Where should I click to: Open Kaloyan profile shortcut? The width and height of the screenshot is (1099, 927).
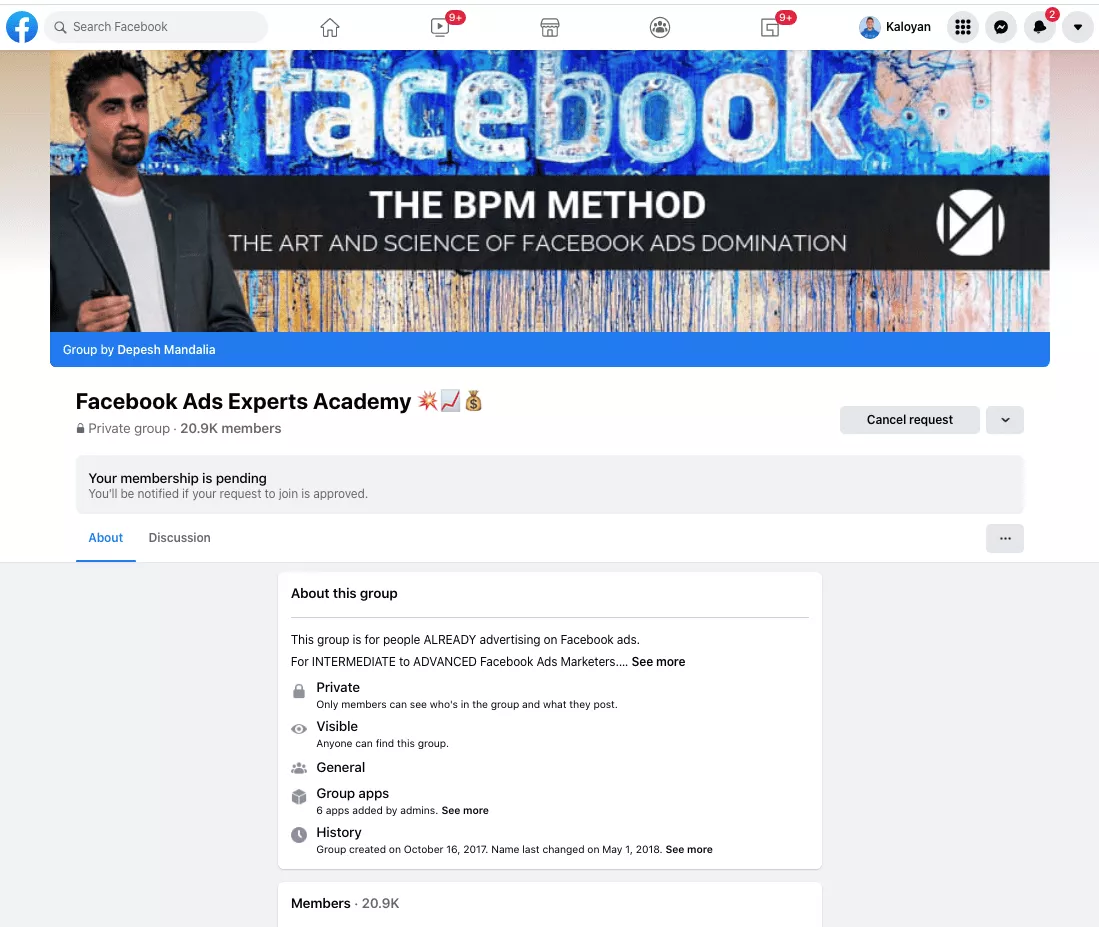pyautogui.click(x=896, y=27)
